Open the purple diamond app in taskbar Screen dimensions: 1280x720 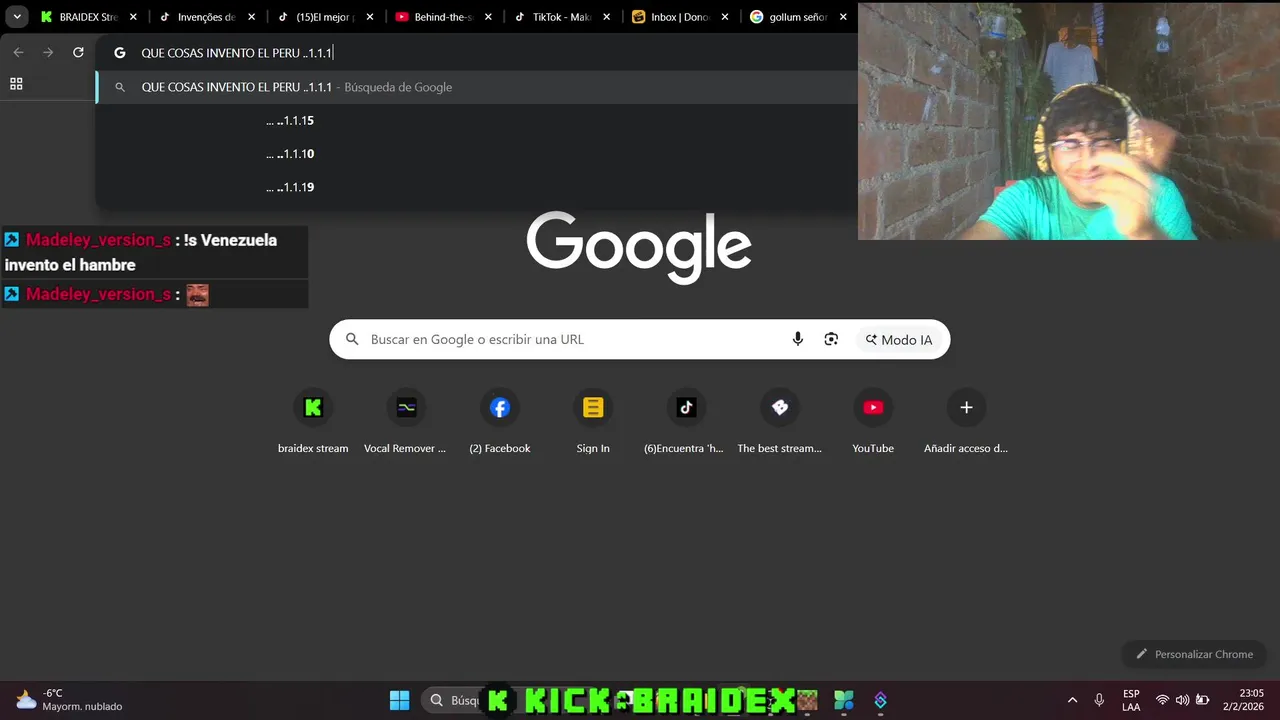tap(881, 700)
